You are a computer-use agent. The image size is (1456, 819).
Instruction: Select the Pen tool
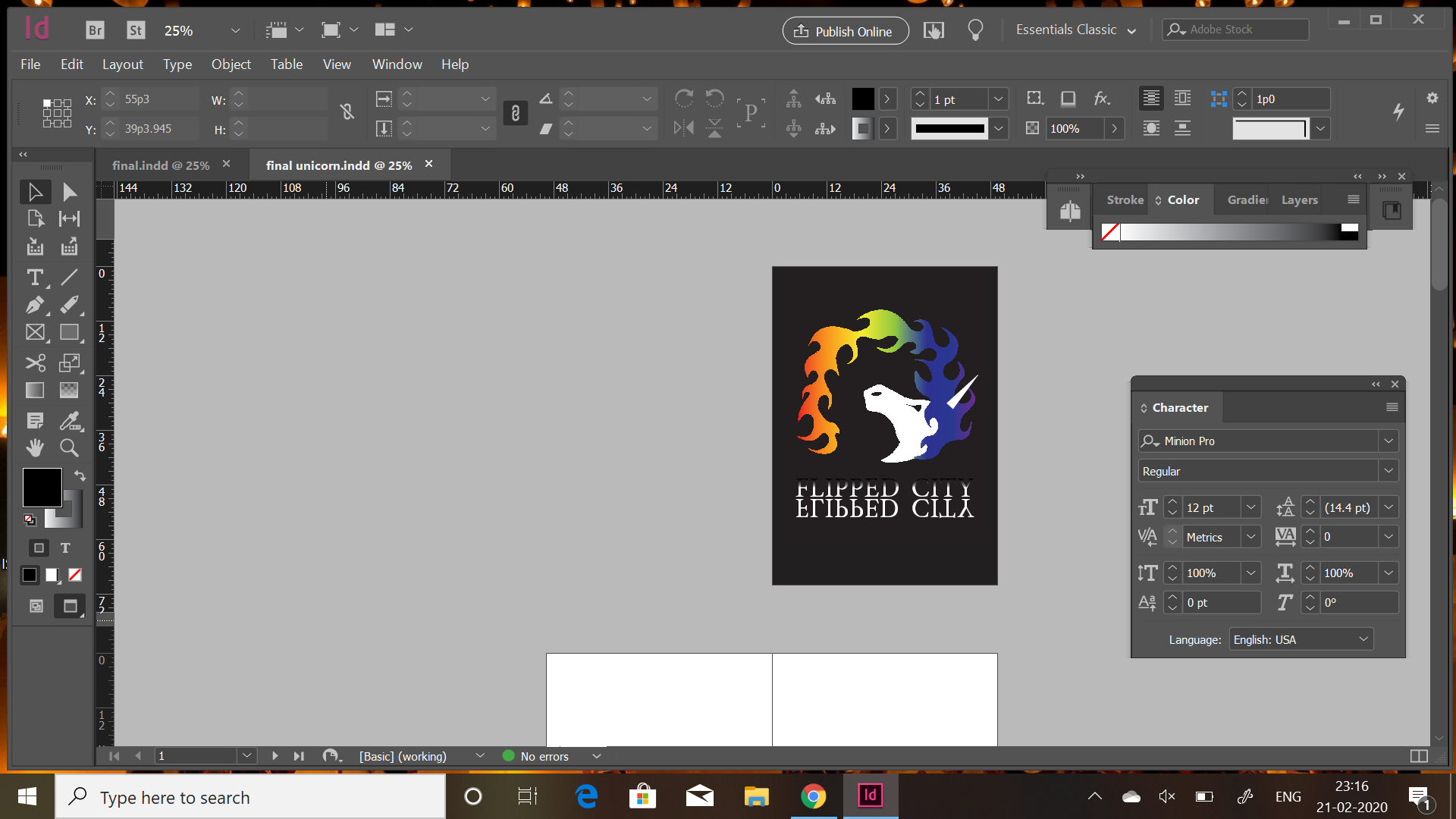[35, 305]
